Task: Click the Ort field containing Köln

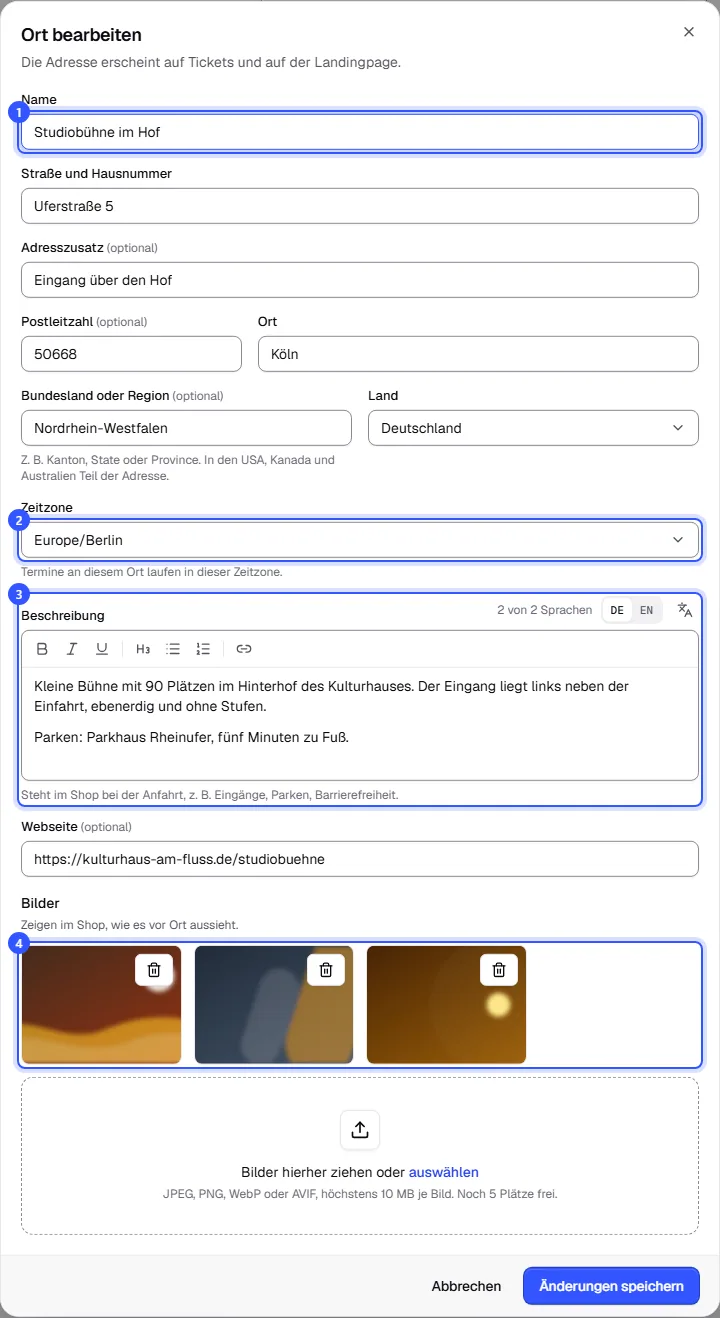Action: pos(478,354)
